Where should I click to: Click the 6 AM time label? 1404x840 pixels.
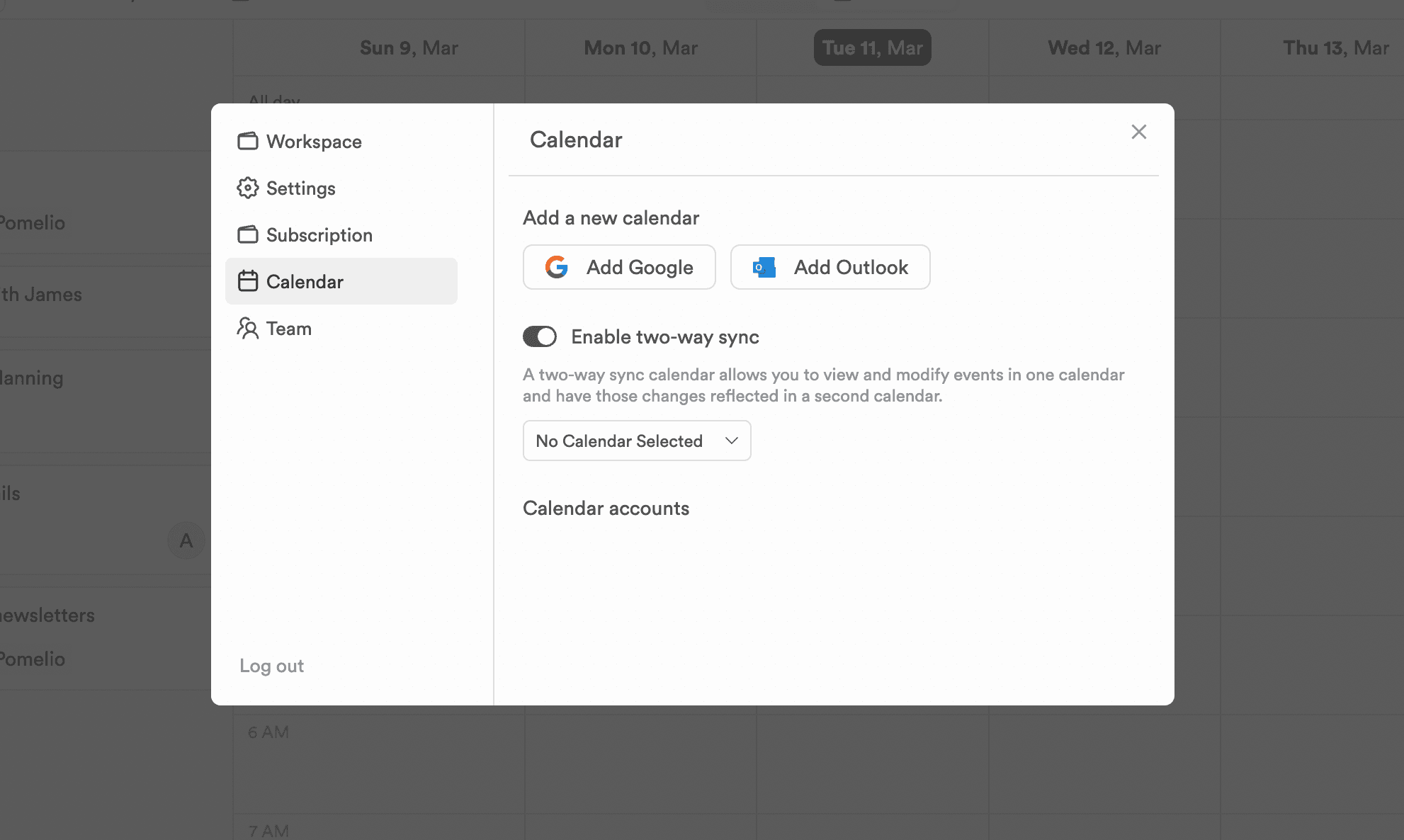click(268, 732)
